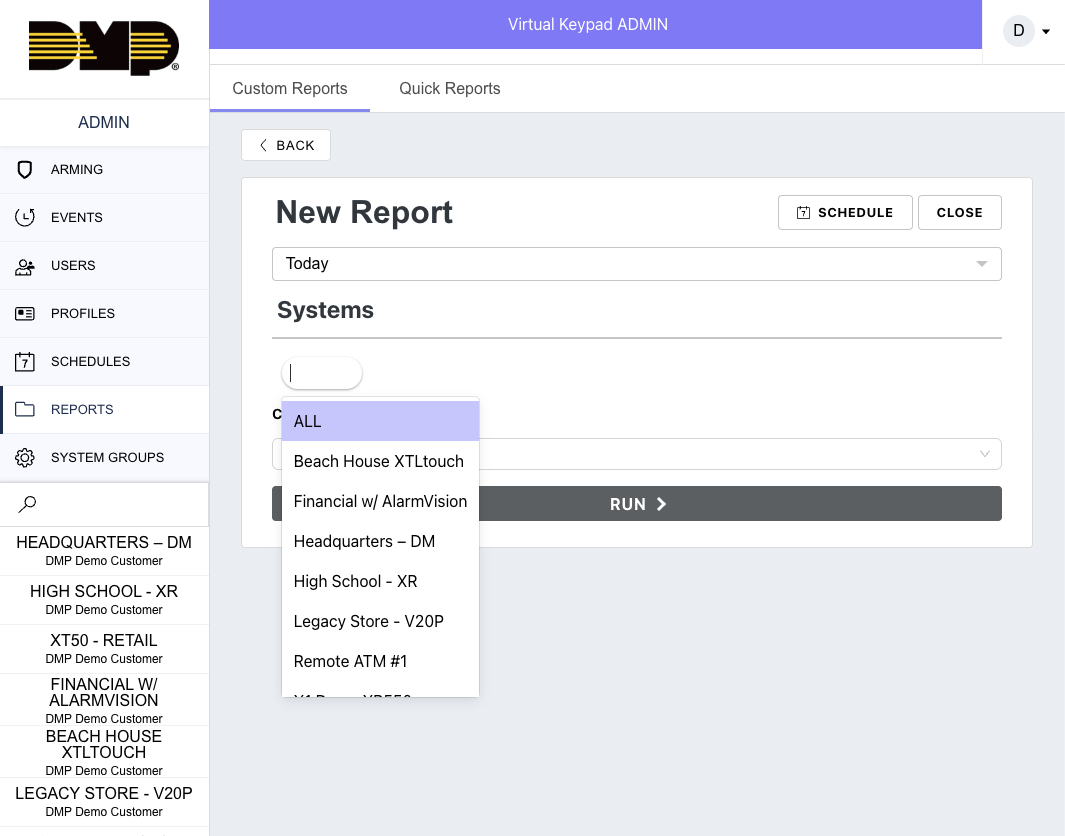Expand the dropdown chevron above Run
Screen dimensions: 1065x836
coord(984,454)
